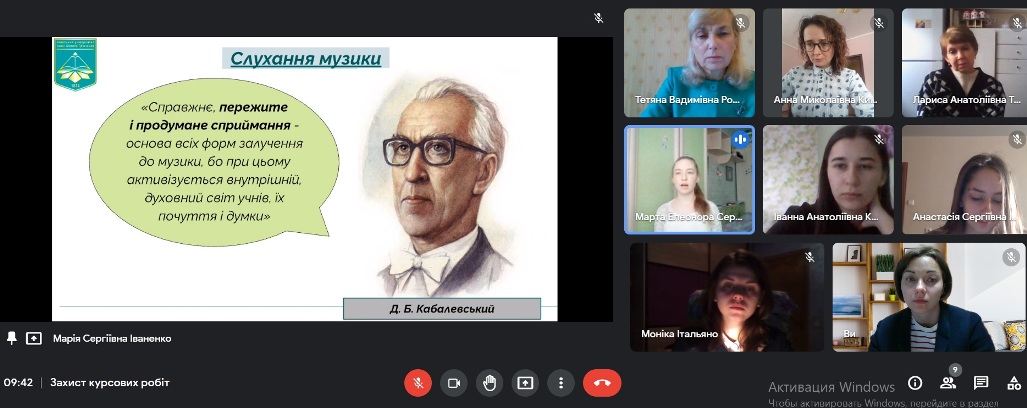Select your own video tile labeled Ви
The width and height of the screenshot is (1027, 408).
tap(929, 297)
